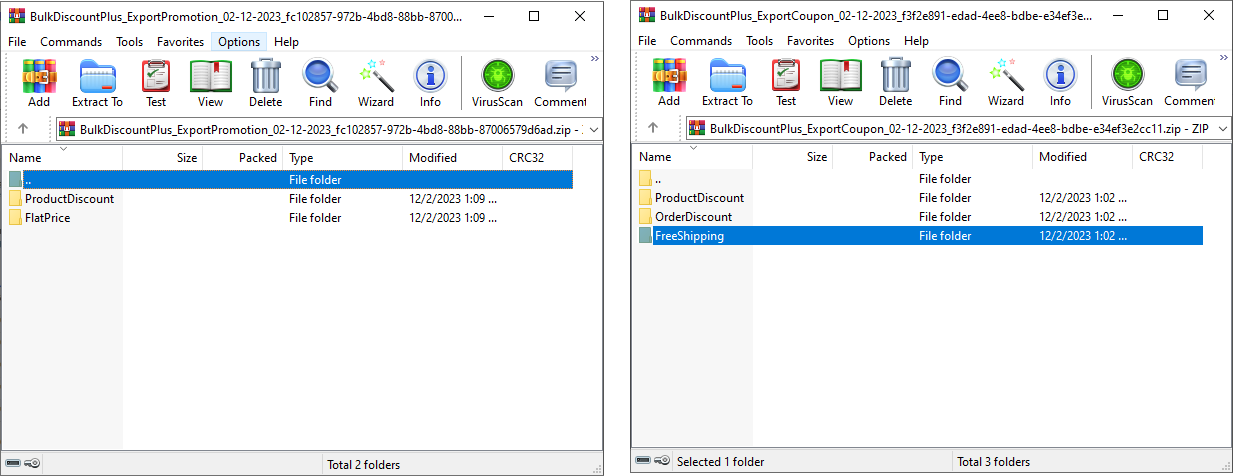Click Extract To icon in left WinRAR window
This screenshot has height=476, width=1233.
coord(97,82)
